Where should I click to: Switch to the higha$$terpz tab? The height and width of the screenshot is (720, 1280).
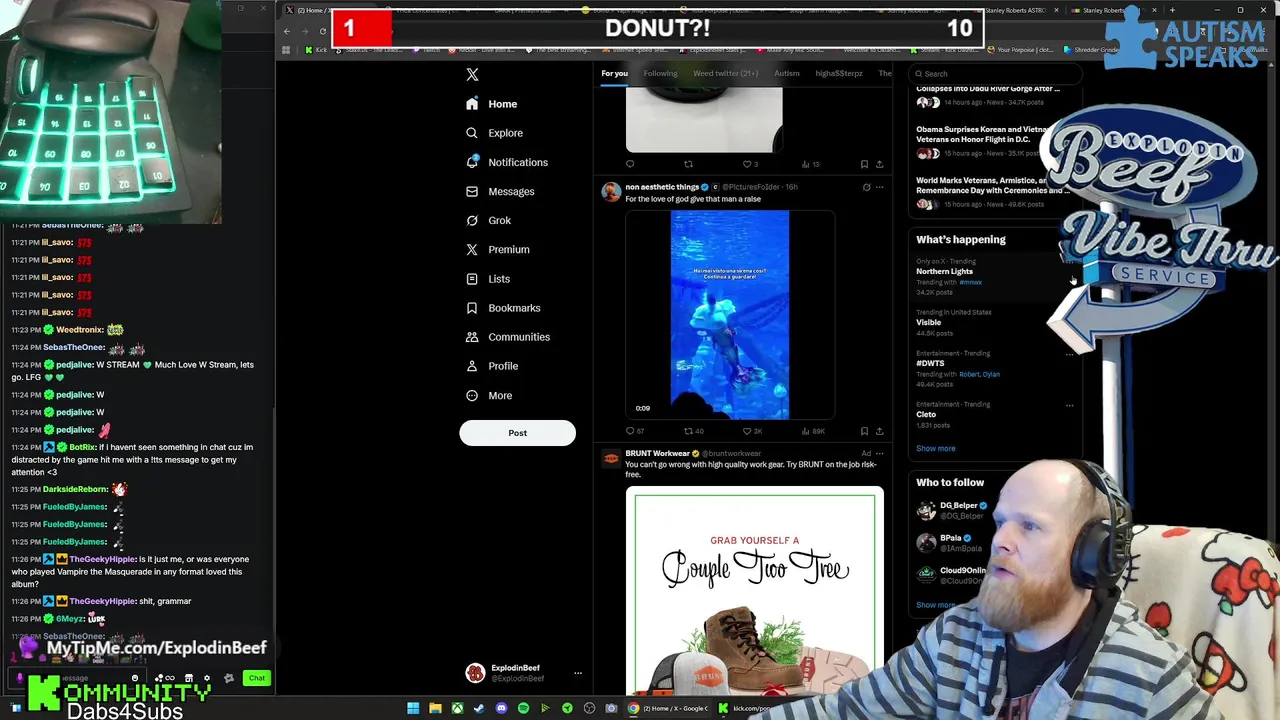coord(838,73)
